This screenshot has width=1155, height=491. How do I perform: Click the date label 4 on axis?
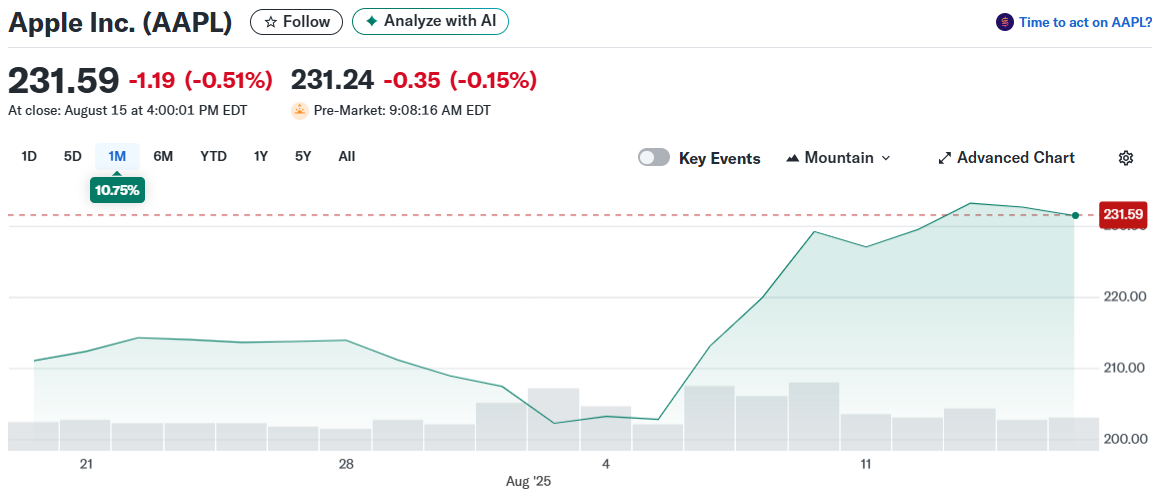606,464
